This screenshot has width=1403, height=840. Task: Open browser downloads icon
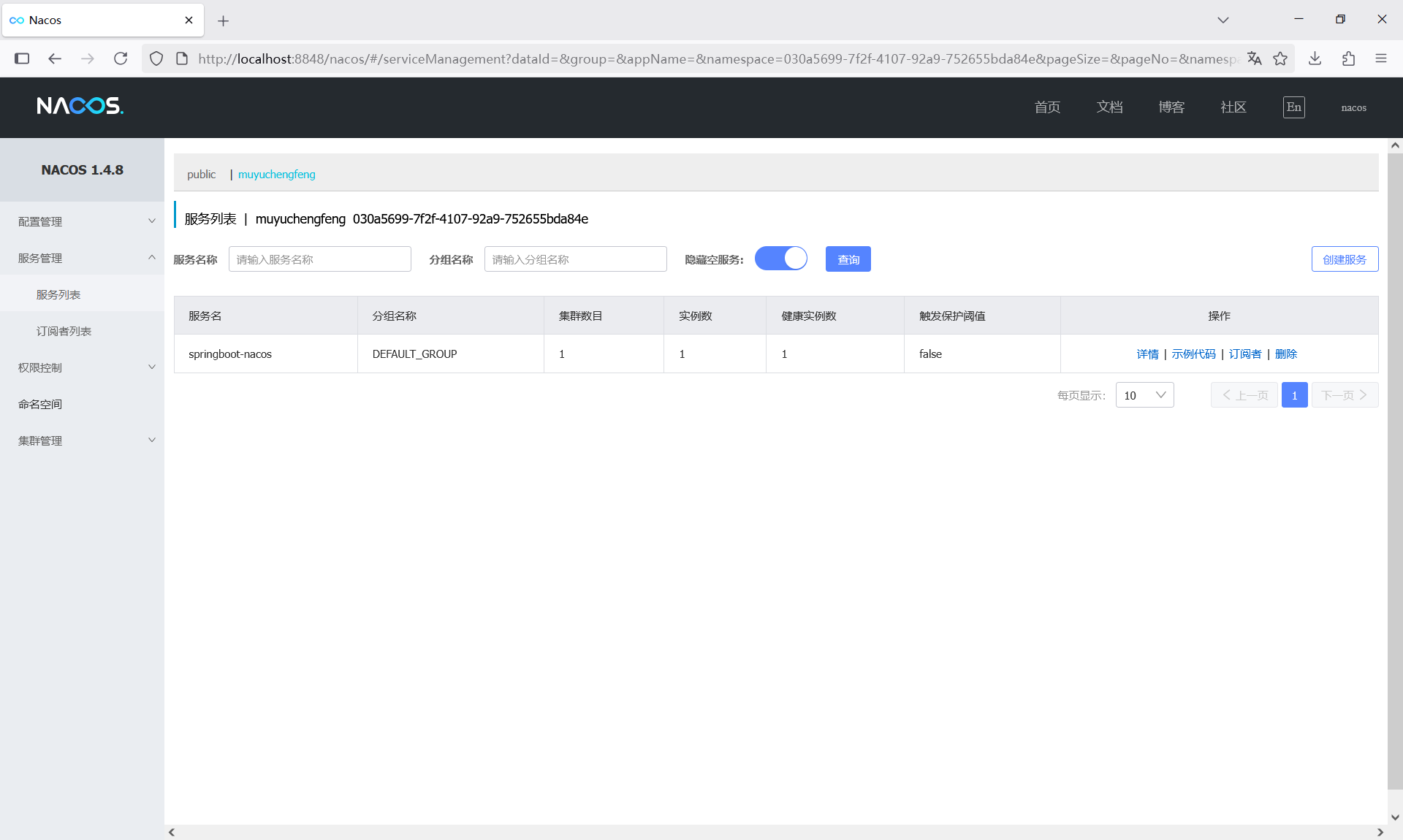[x=1315, y=58]
